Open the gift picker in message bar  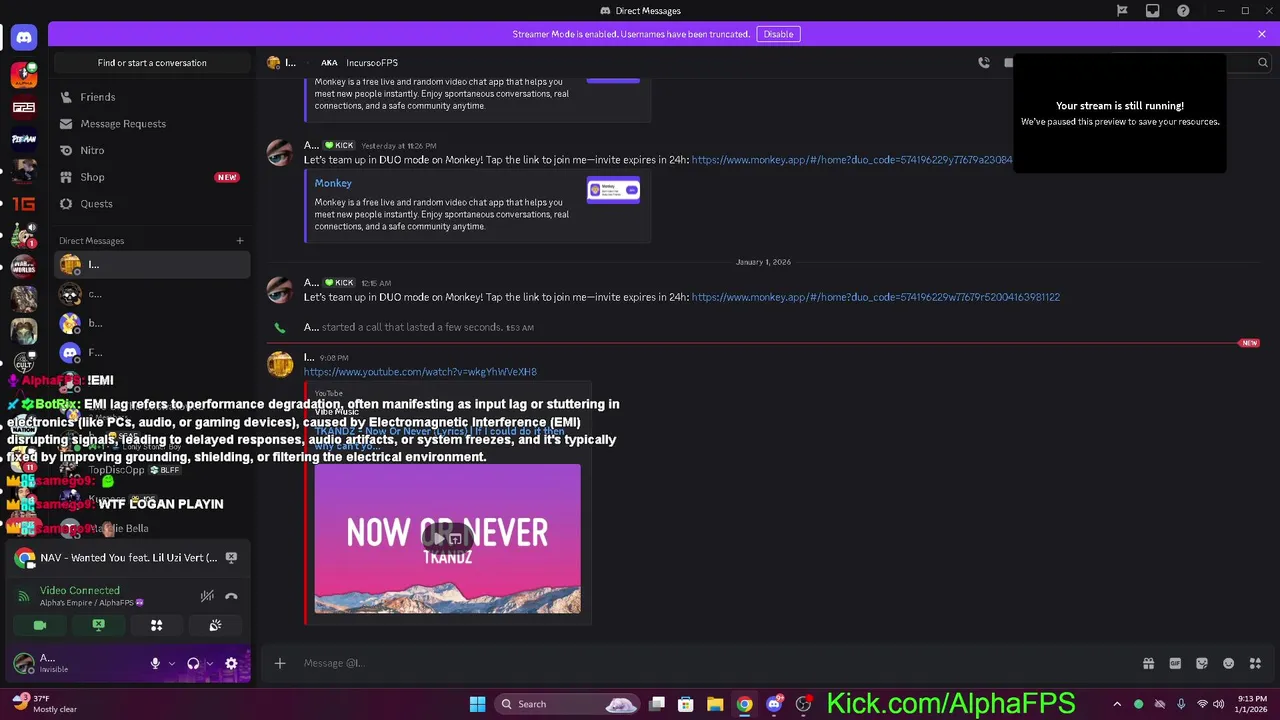pyautogui.click(x=1148, y=663)
